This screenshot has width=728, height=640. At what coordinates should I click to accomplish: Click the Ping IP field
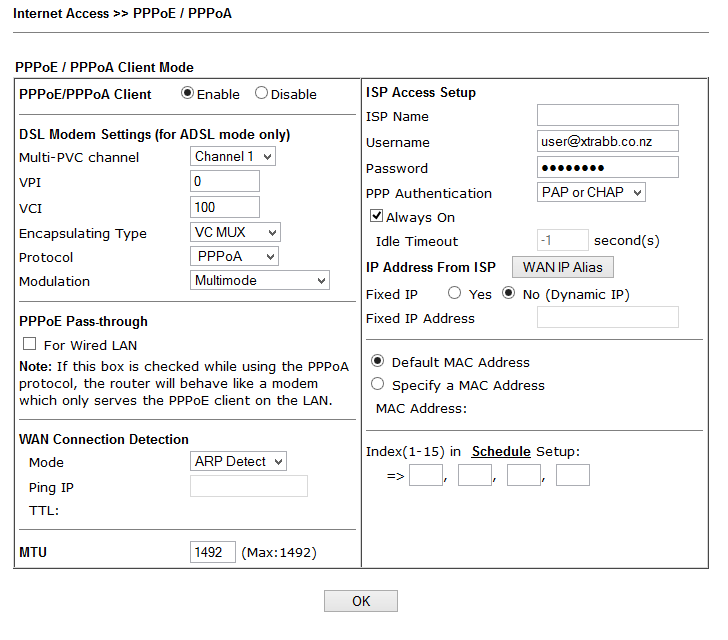249,486
